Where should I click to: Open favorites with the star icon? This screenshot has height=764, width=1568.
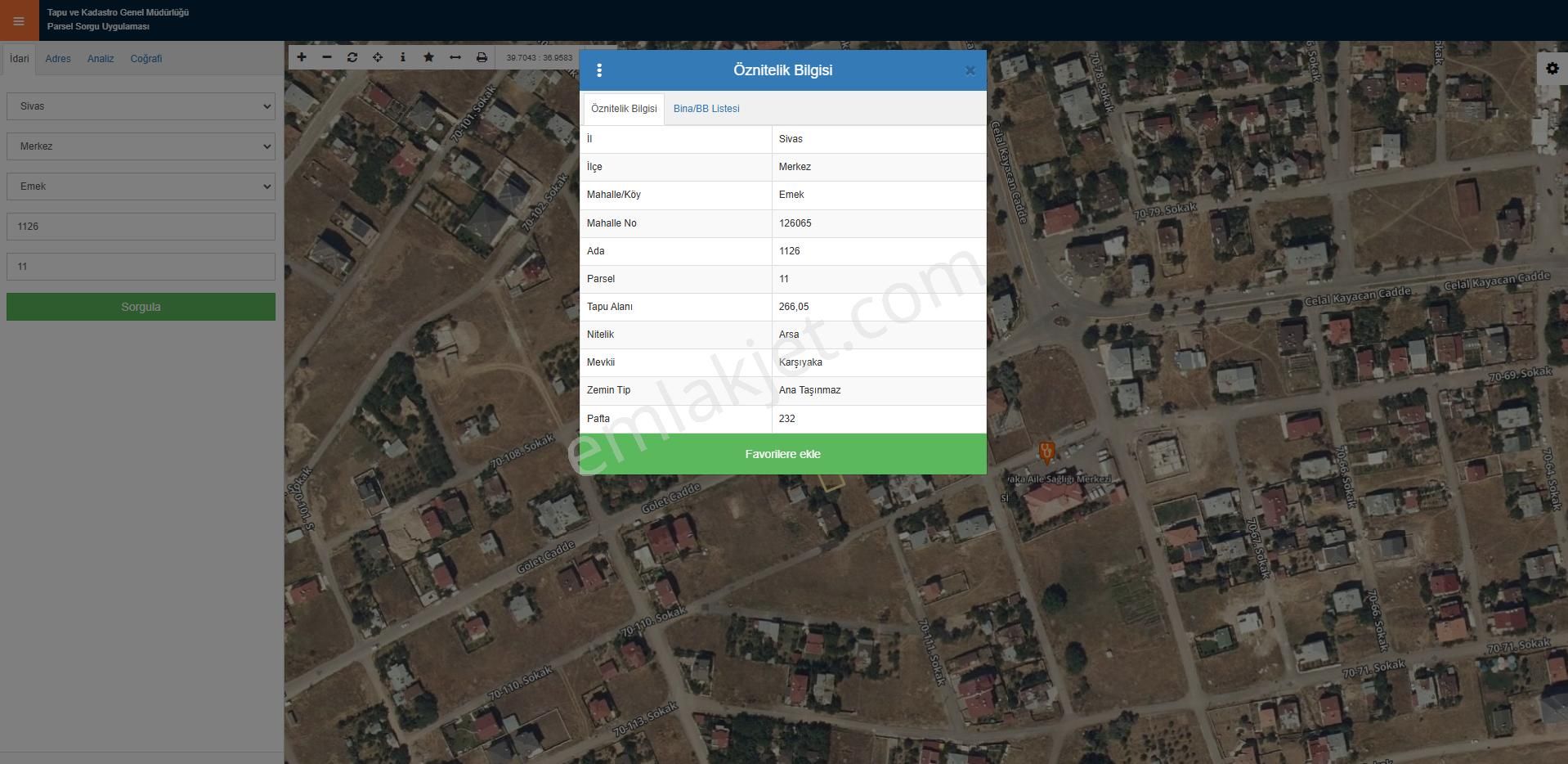[428, 57]
